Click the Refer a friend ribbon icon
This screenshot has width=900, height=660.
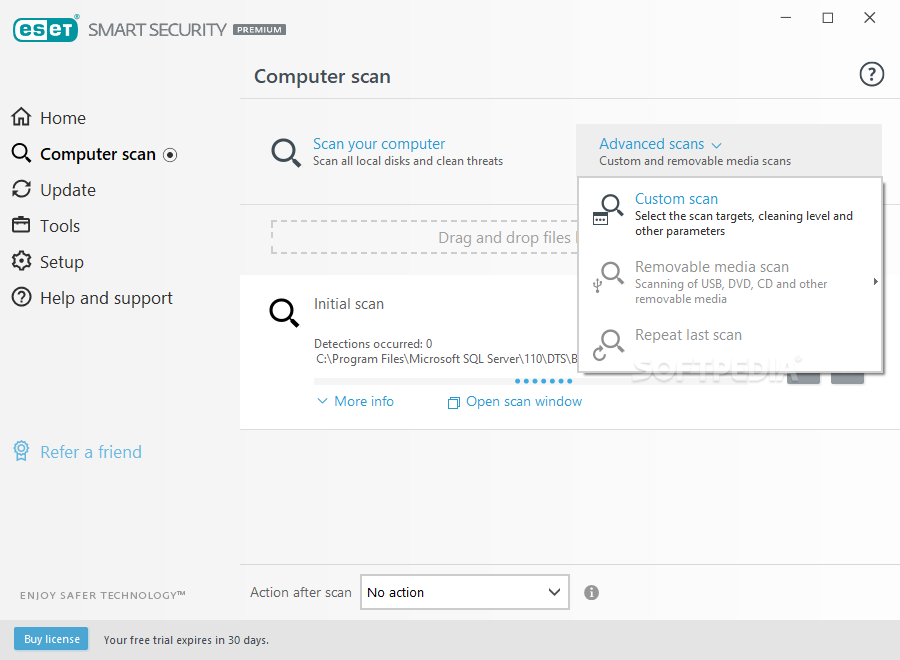21,451
